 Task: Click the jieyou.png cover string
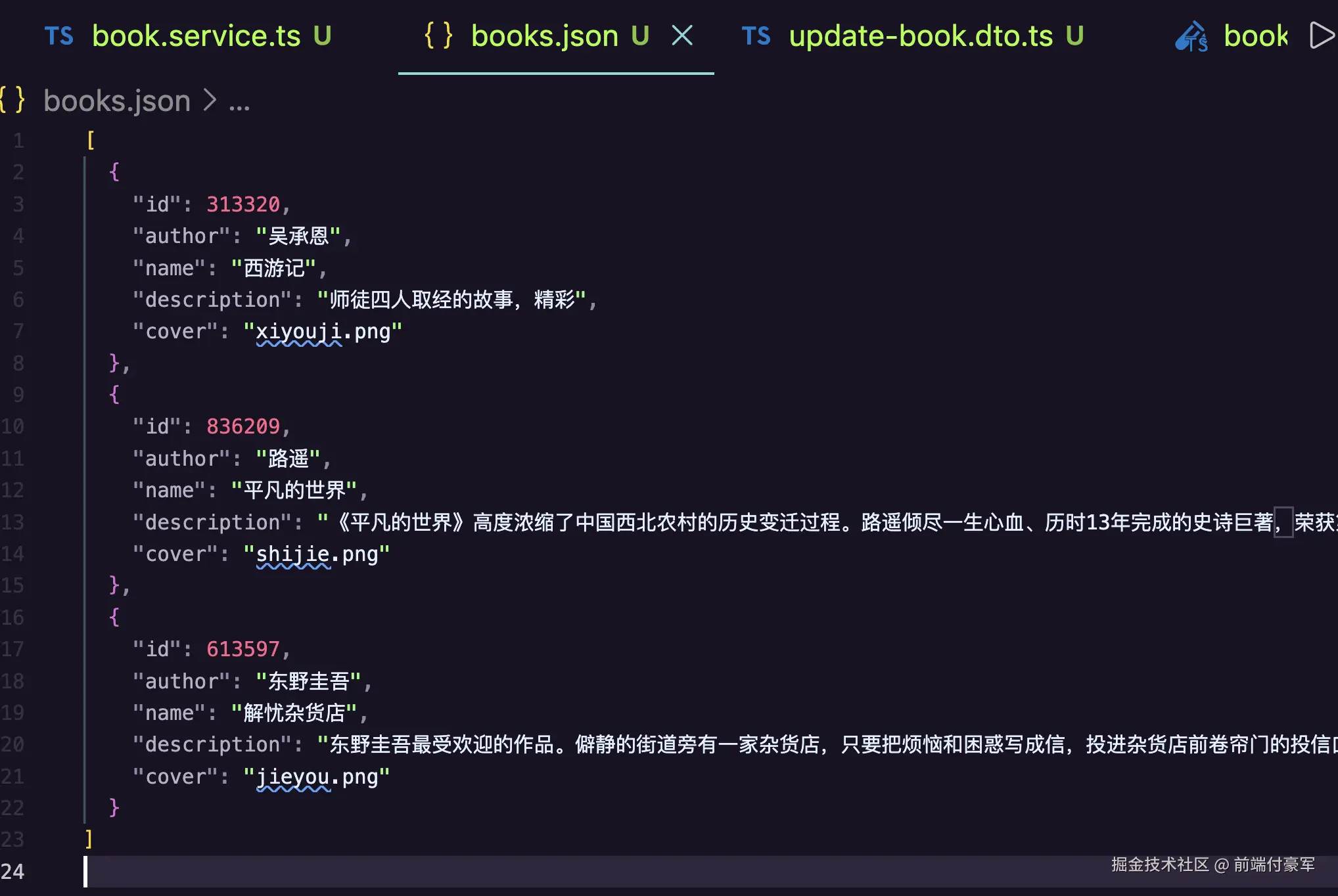pyautogui.click(x=316, y=777)
